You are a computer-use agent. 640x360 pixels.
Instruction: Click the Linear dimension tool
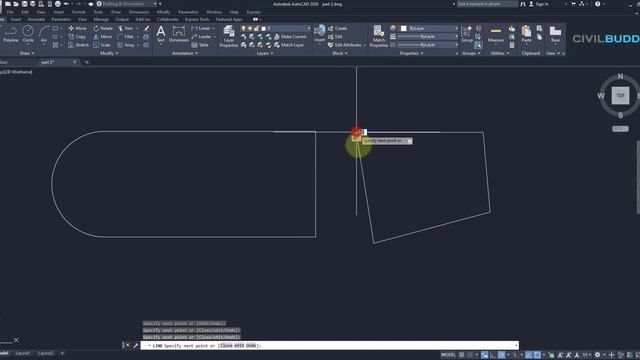pos(201,28)
